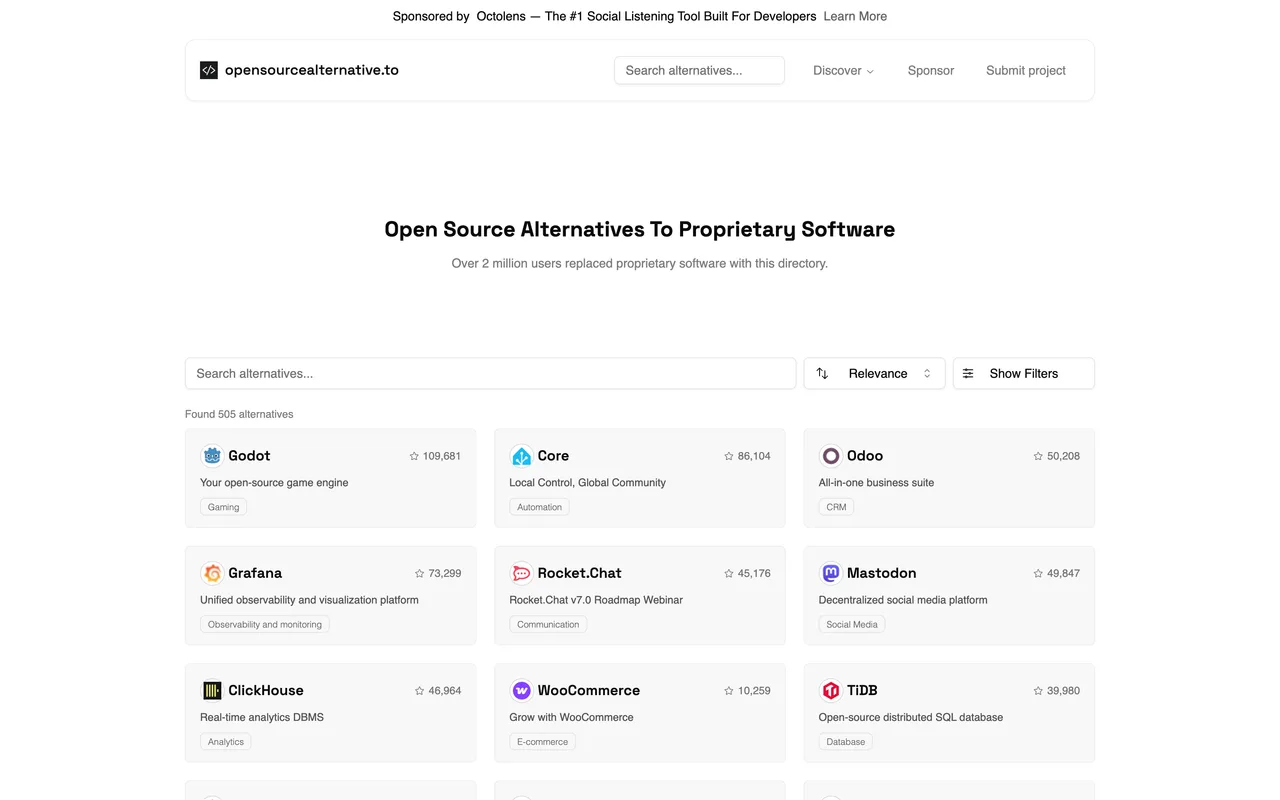Focus the header Search alternatives field
The image size is (1280, 800).
(x=699, y=70)
